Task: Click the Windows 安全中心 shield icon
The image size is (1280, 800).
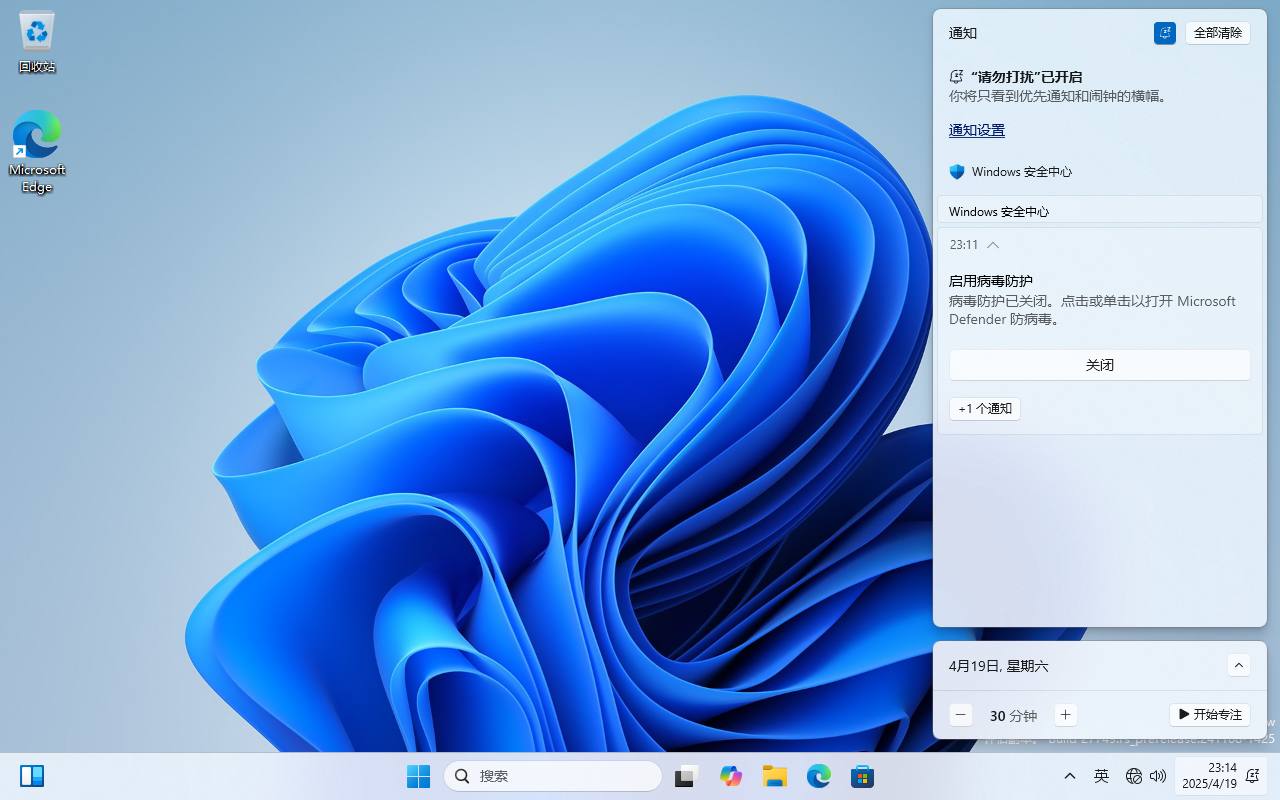Action: coord(957,172)
